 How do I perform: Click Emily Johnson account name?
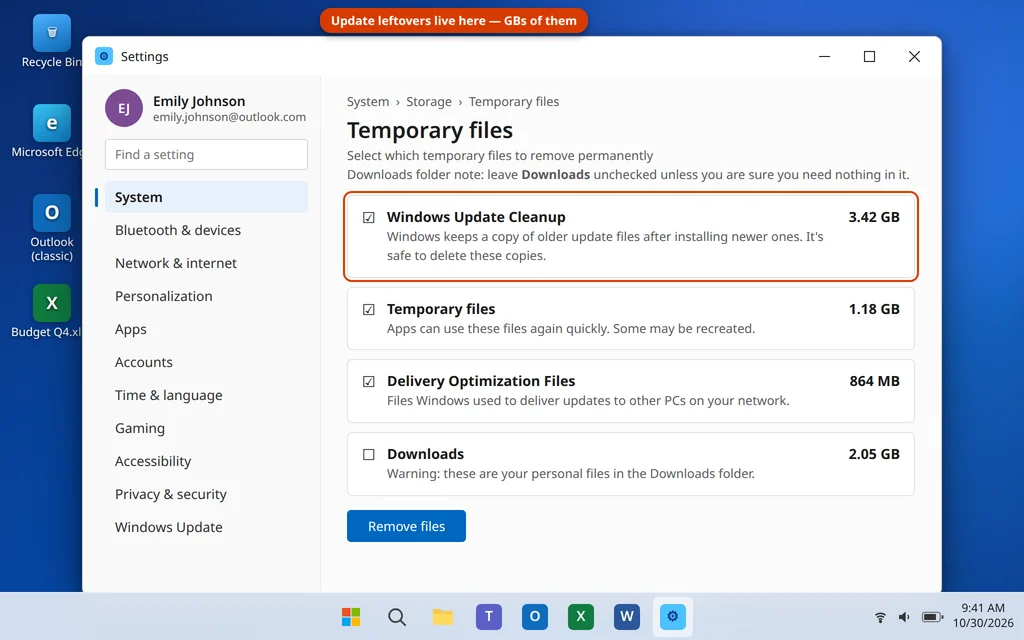pyautogui.click(x=199, y=101)
